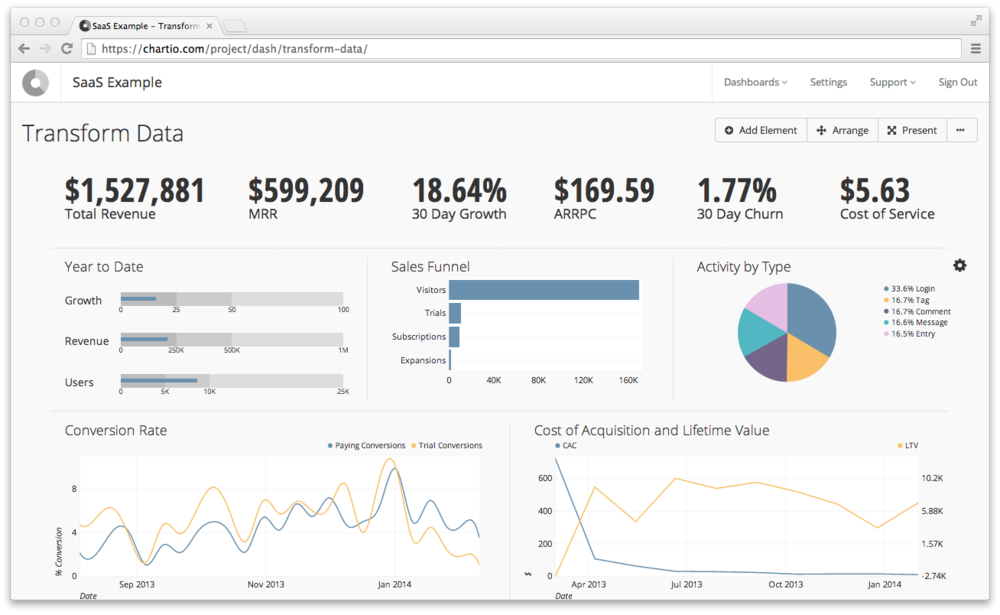Click the browser back arrow
1000x615 pixels.
[24, 48]
